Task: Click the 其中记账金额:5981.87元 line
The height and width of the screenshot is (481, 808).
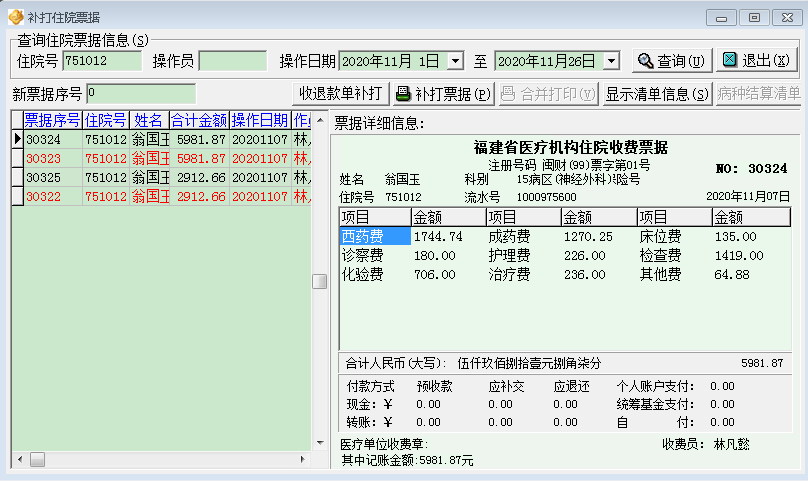Action: [407, 460]
